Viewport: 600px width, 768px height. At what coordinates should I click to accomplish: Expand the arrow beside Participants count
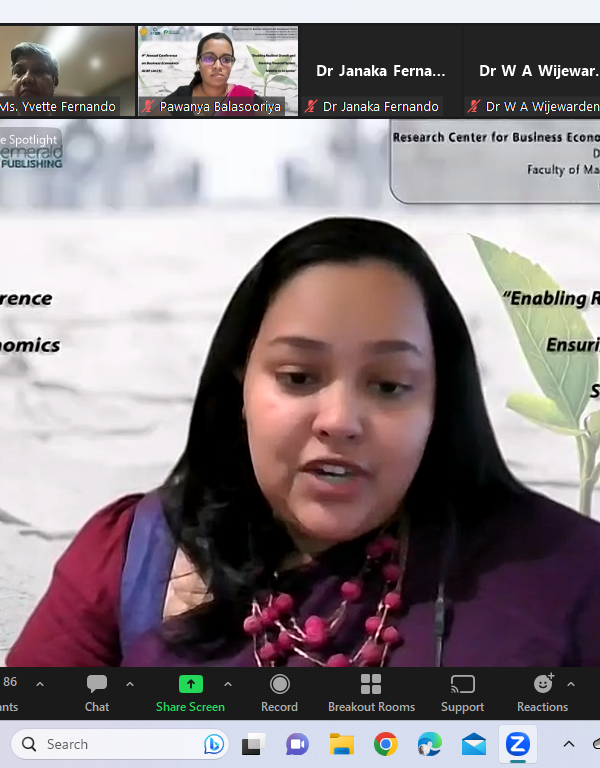pos(40,685)
